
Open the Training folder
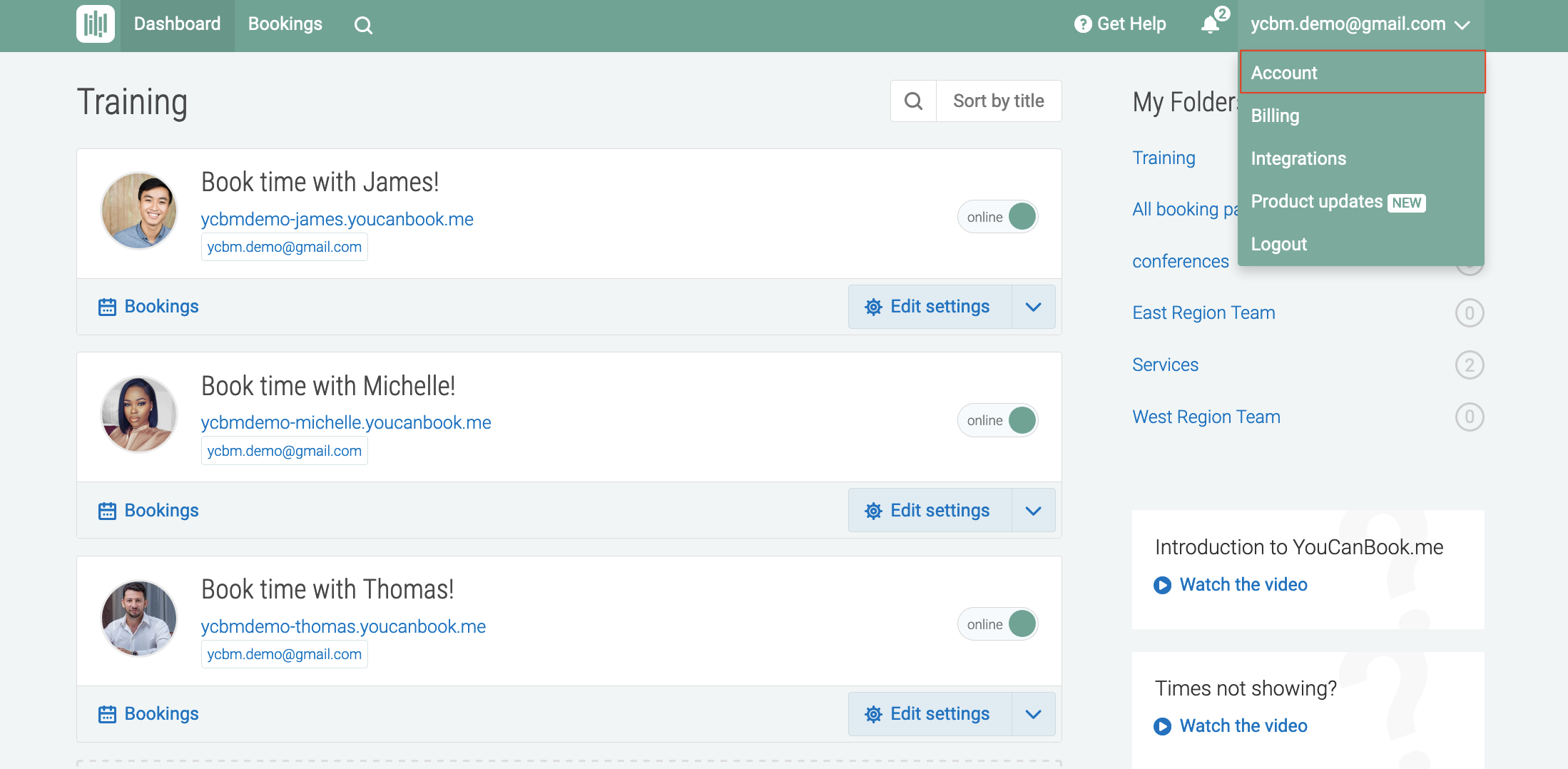tap(1164, 158)
